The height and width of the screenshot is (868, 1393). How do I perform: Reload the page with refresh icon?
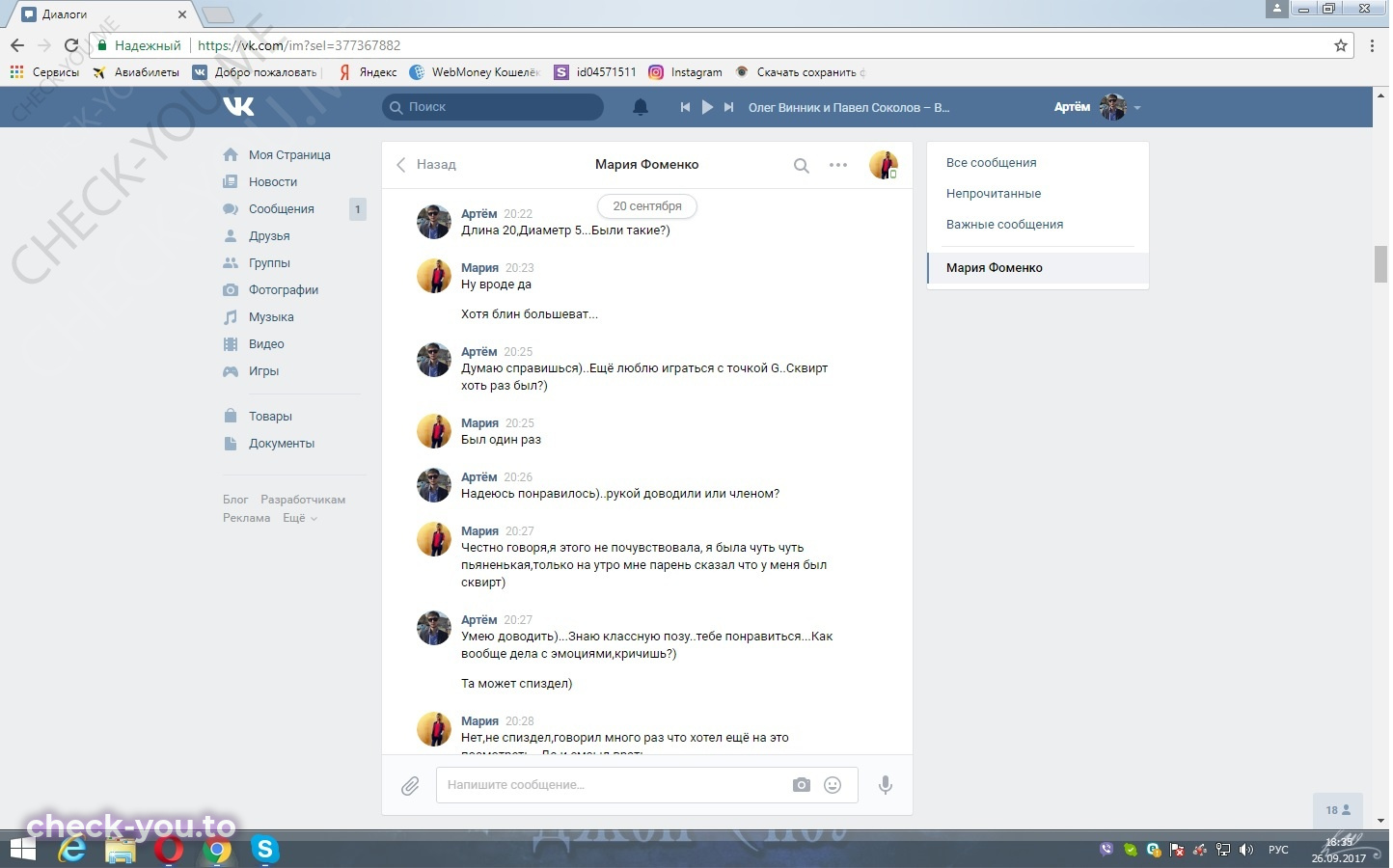[x=71, y=45]
